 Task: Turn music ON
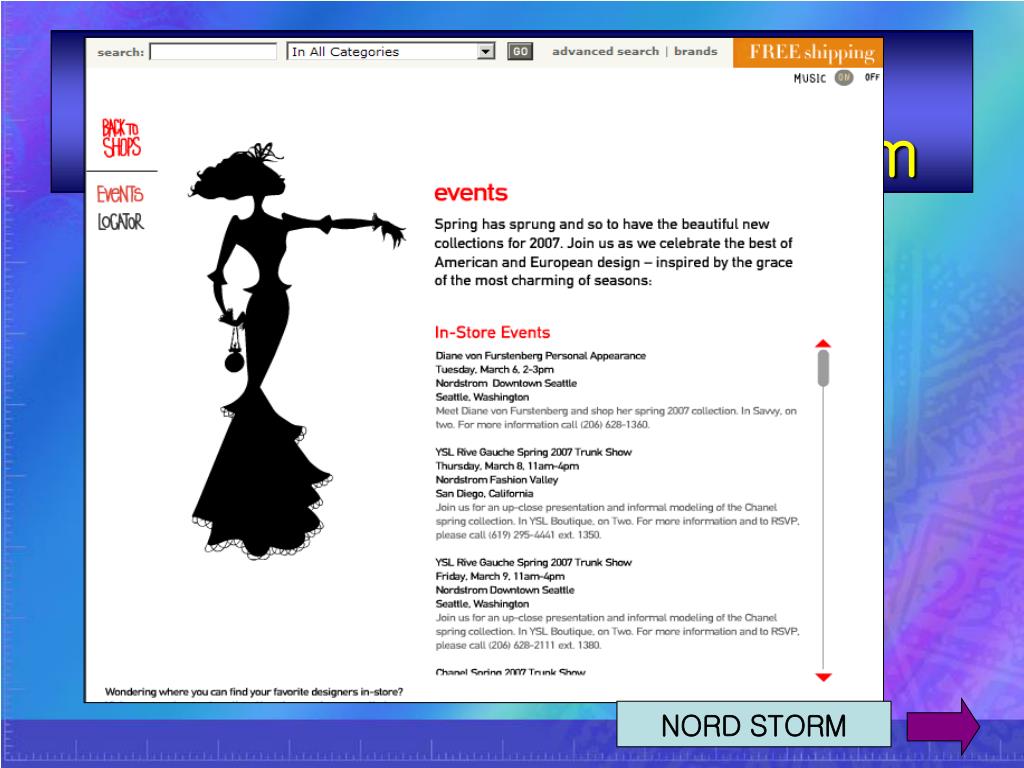844,78
